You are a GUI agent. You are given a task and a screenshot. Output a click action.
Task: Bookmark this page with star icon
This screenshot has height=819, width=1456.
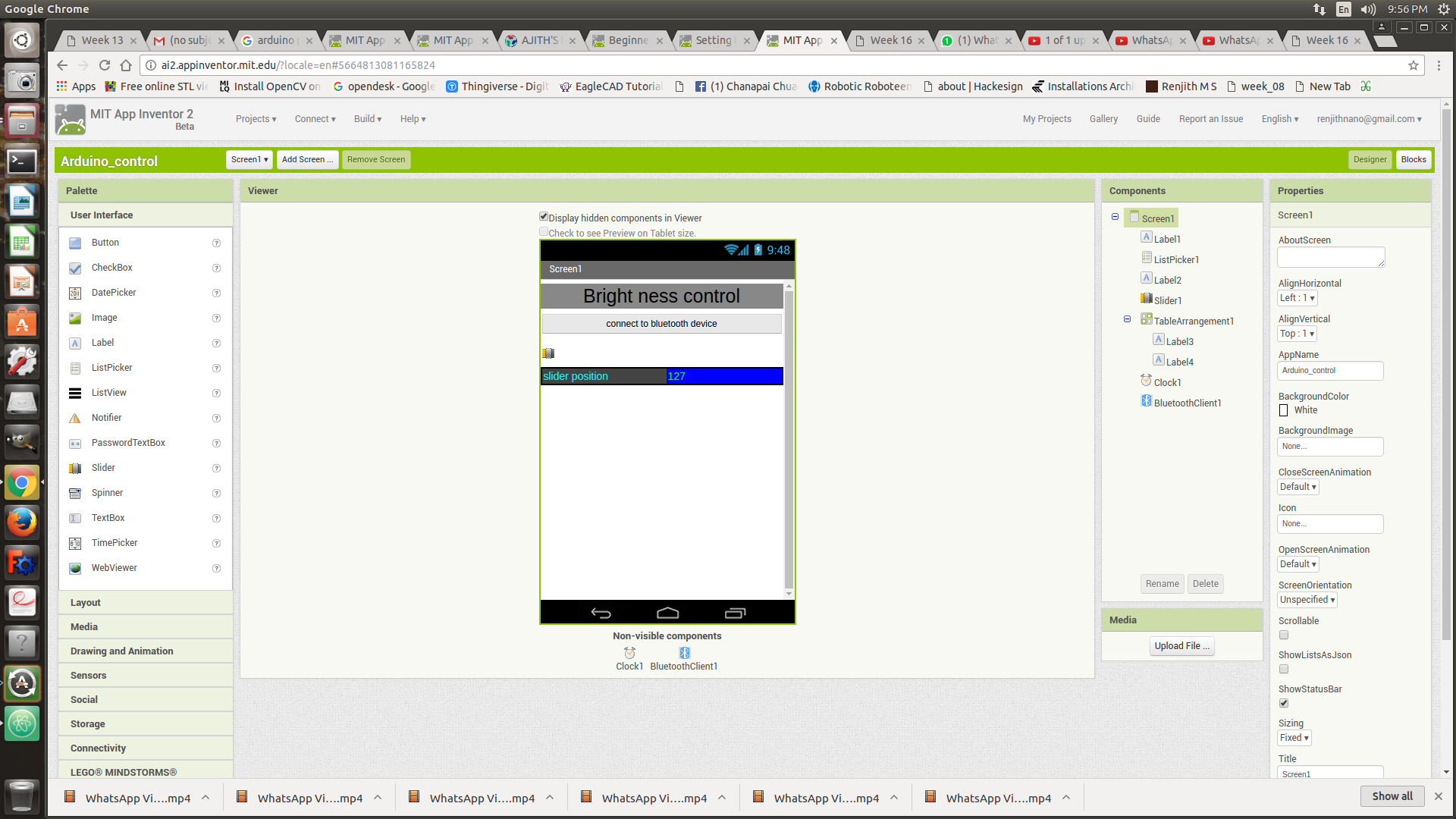point(1414,65)
